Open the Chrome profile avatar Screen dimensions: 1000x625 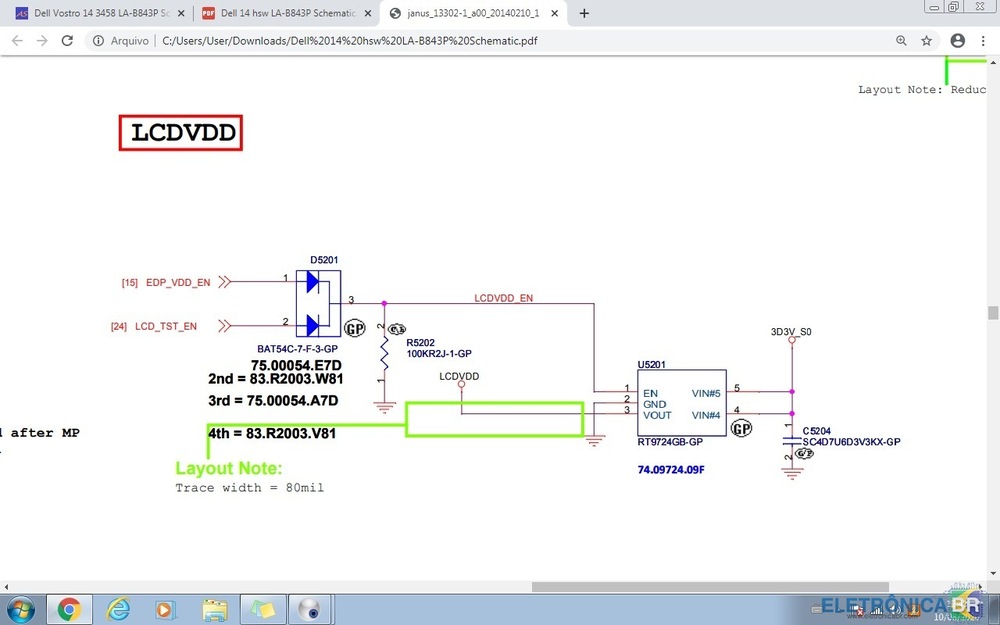pyautogui.click(x=958, y=41)
